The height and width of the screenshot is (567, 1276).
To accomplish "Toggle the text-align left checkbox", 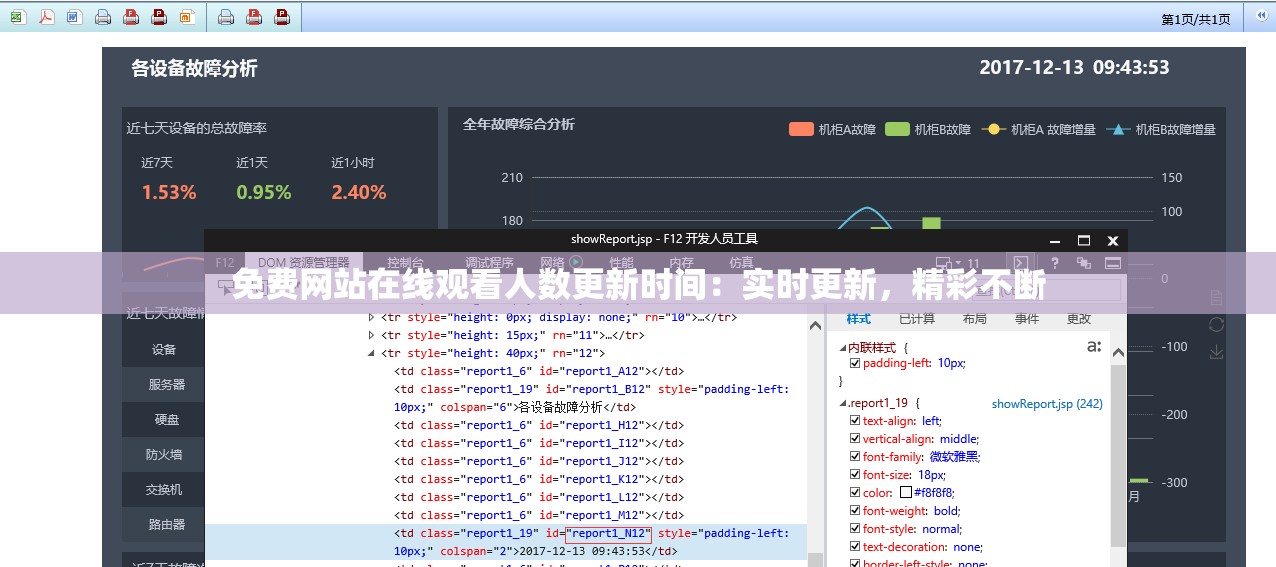I will 854,421.
